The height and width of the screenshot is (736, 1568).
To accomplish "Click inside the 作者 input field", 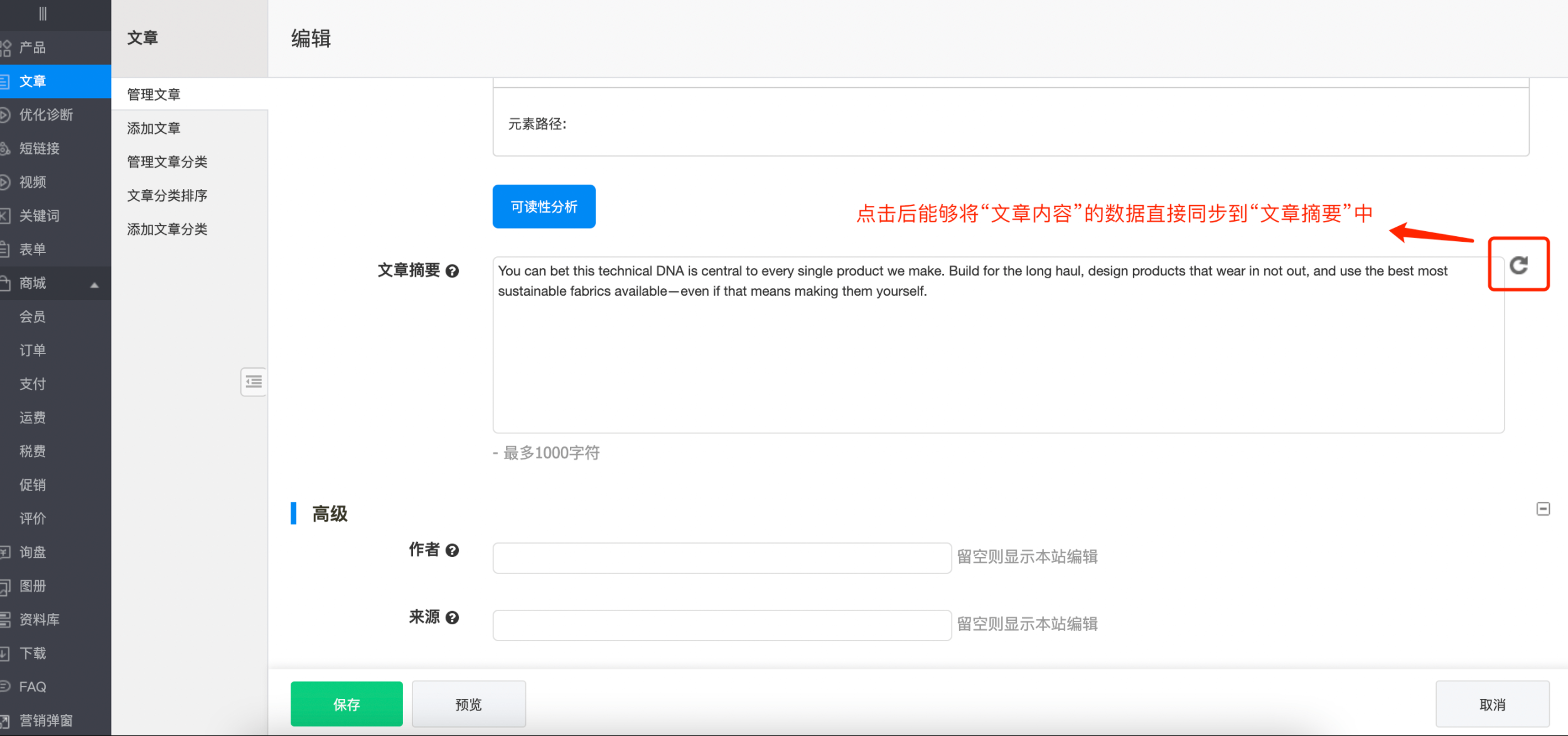I will point(722,558).
